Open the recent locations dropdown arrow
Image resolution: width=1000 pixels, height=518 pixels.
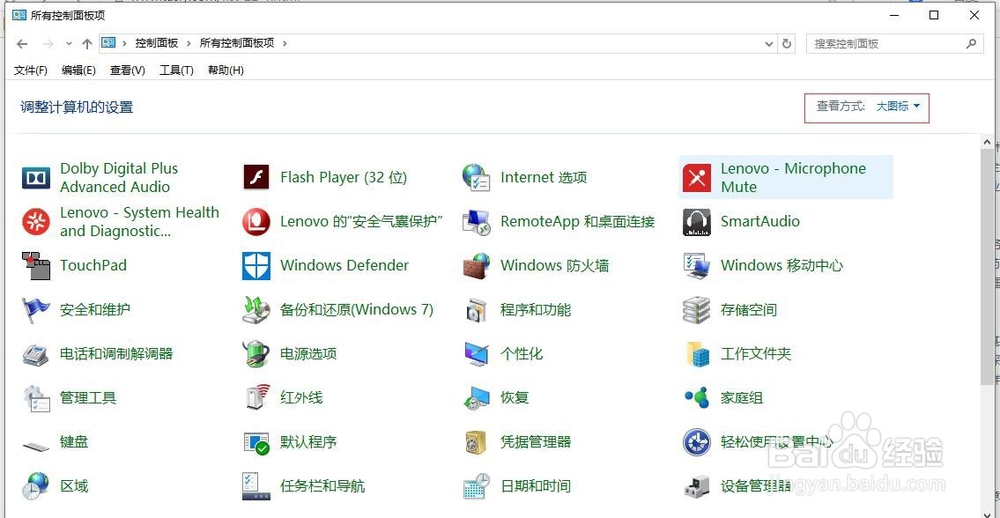(x=69, y=44)
